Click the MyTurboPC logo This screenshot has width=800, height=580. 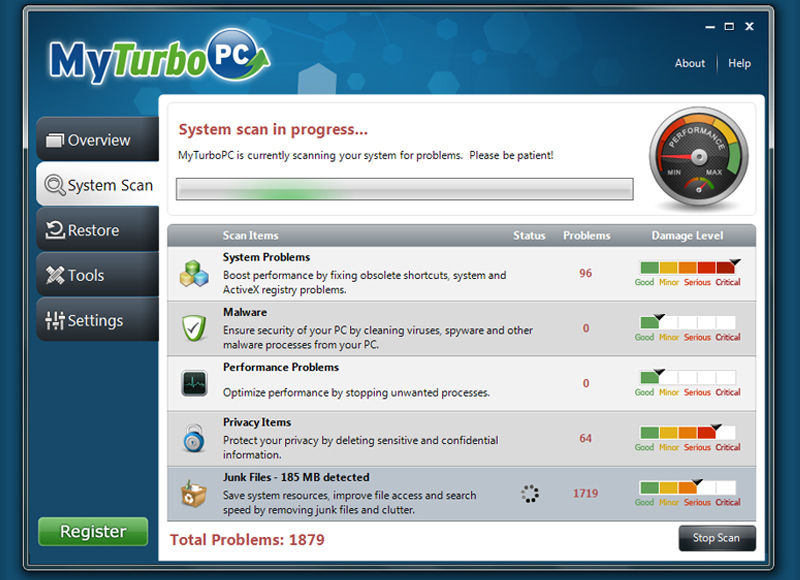tap(160, 57)
